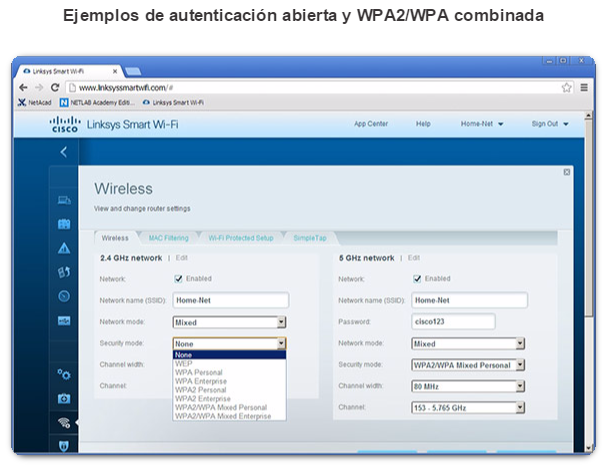Screen dimensions: 602x465
Task: Collapse the sidebar with the left chevron
Action: (x=64, y=152)
